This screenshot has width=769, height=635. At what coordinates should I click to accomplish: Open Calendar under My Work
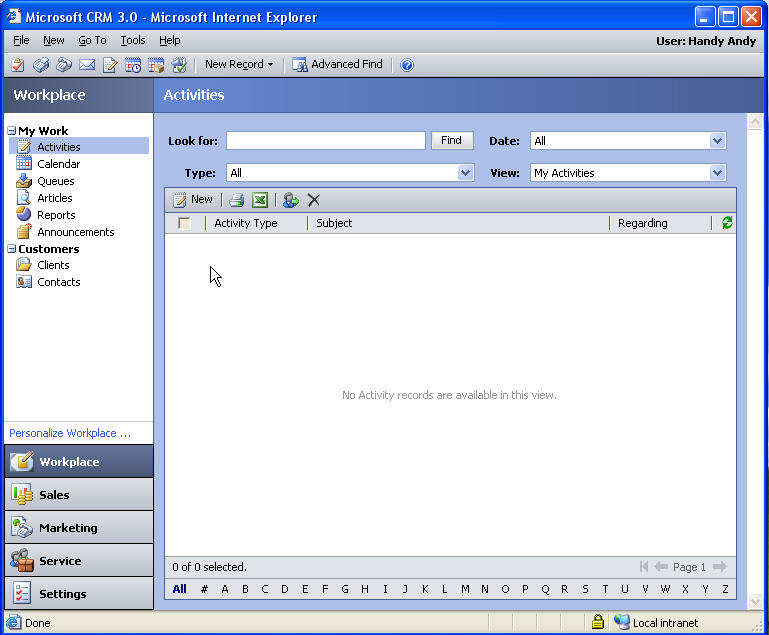coord(58,164)
